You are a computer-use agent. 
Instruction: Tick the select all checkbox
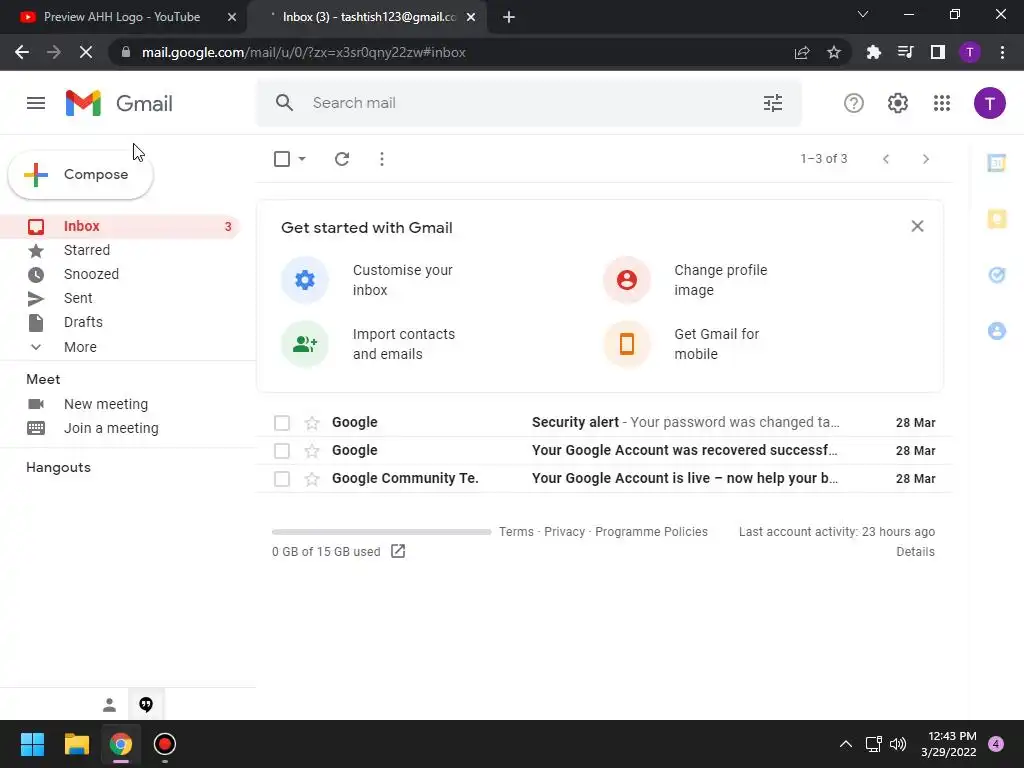point(281,159)
